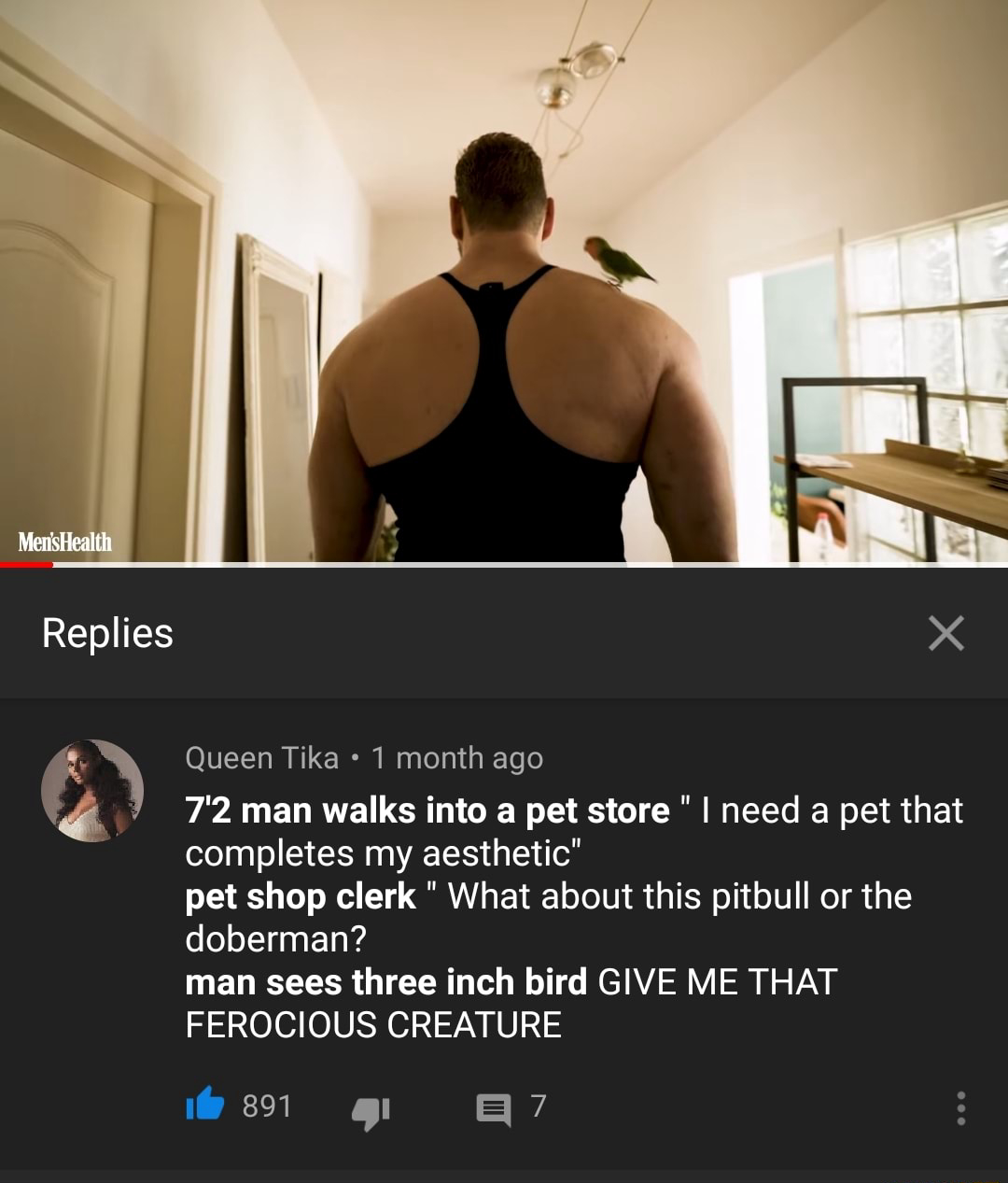Open the Queen Tika channel name link

pyautogui.click(x=262, y=757)
